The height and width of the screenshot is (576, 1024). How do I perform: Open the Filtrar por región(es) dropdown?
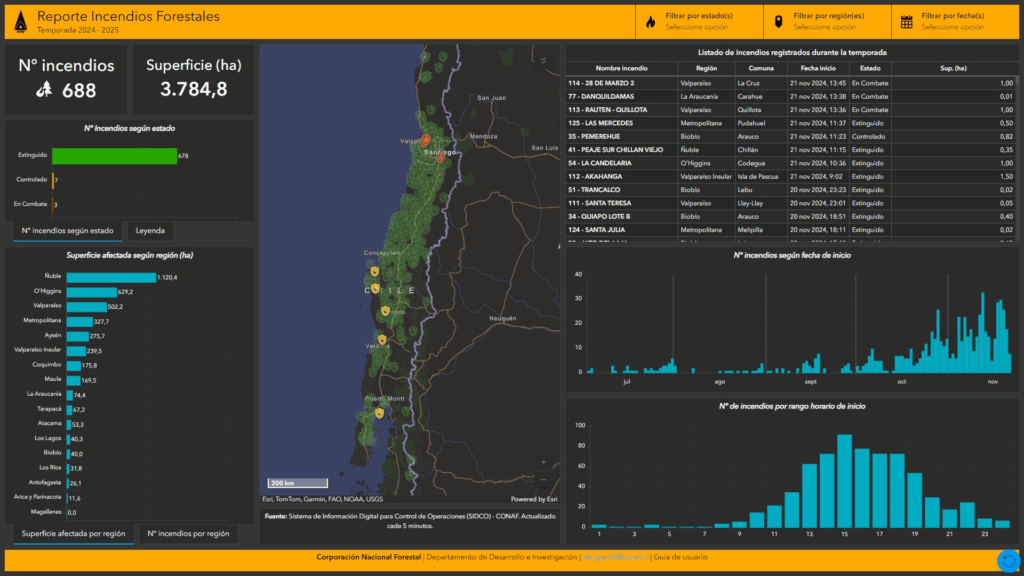point(828,21)
